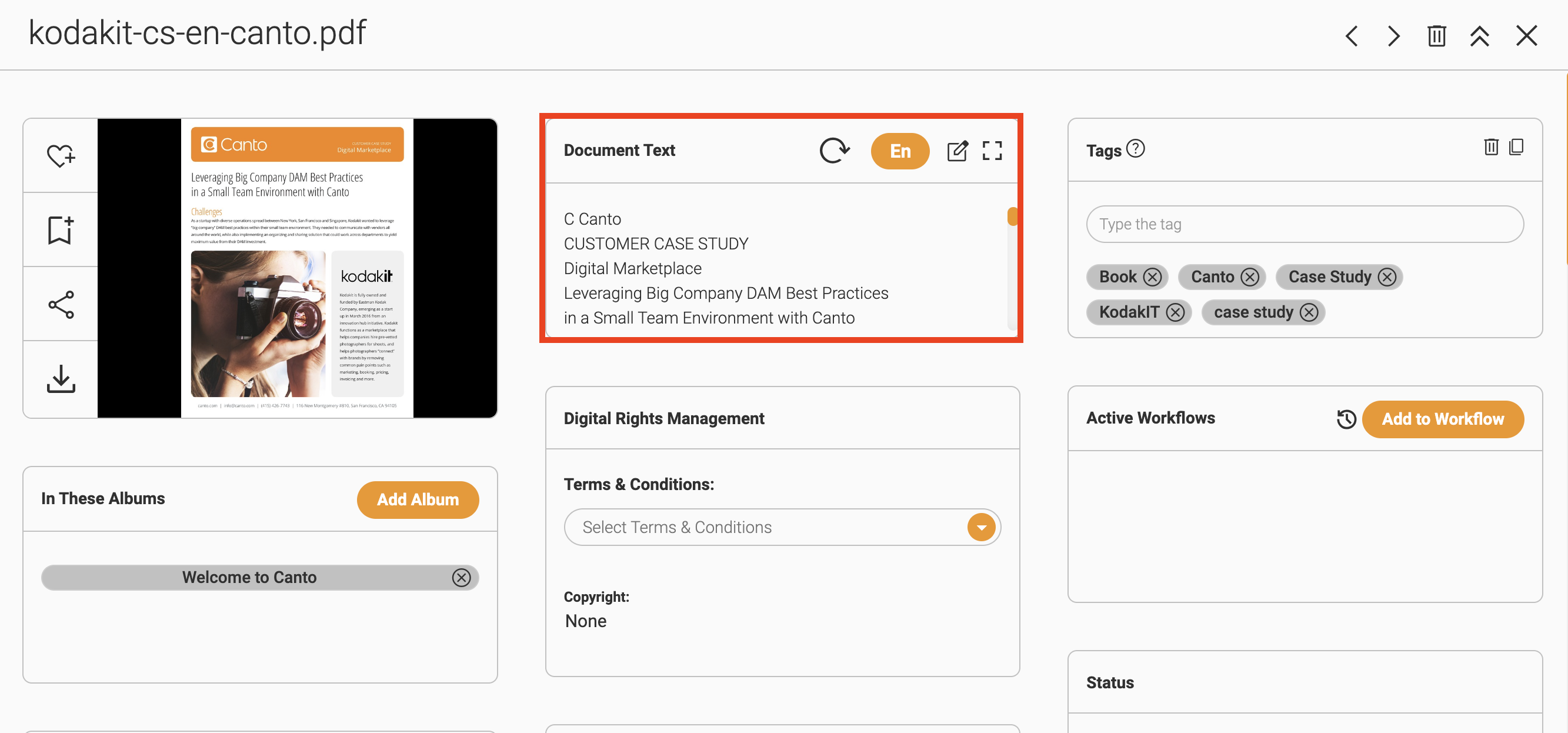Expand the Document Text to fullscreen
Screen dimensions: 1568x733
point(992,151)
